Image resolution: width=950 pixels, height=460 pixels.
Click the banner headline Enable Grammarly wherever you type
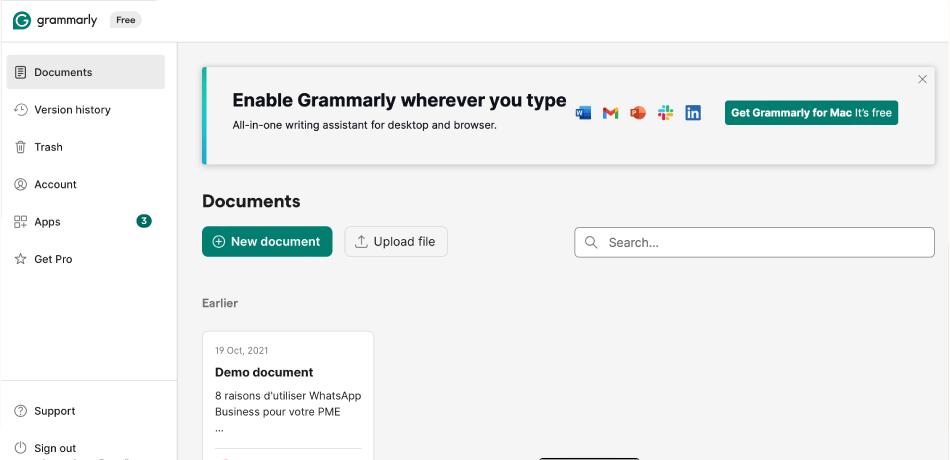click(x=399, y=100)
